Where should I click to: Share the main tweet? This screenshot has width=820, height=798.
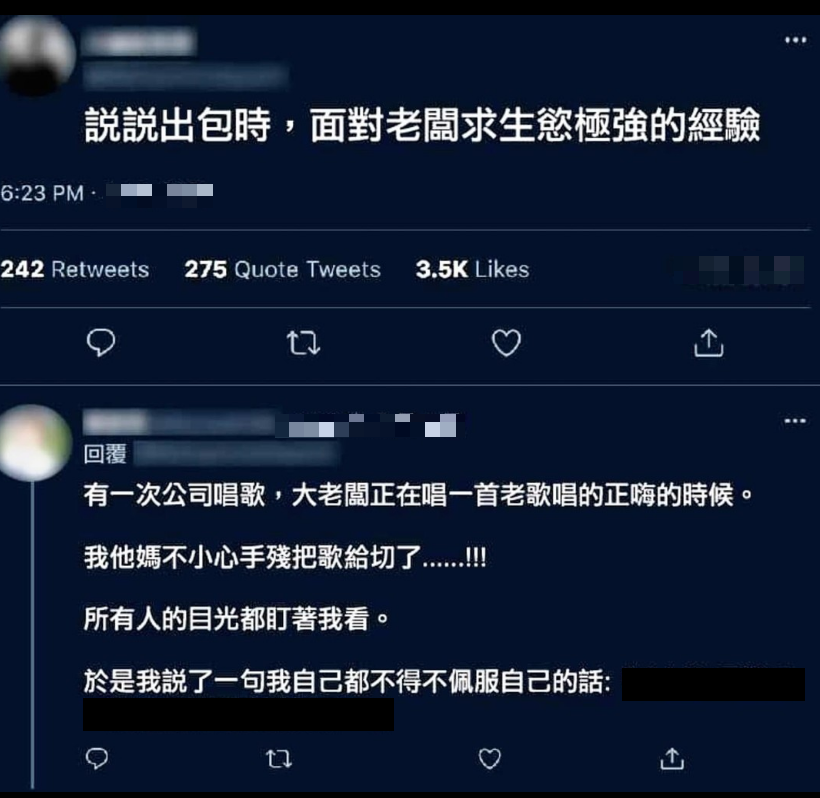(x=709, y=343)
